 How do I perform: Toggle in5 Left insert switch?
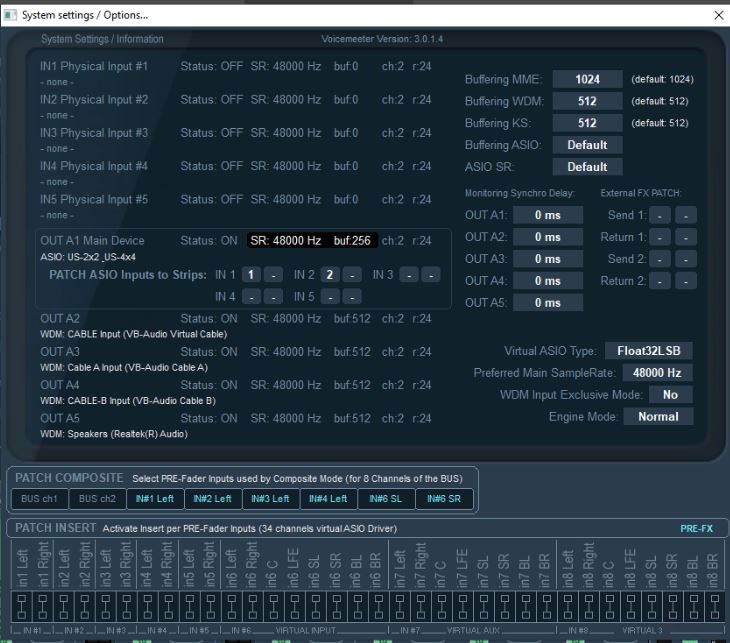click(189, 606)
